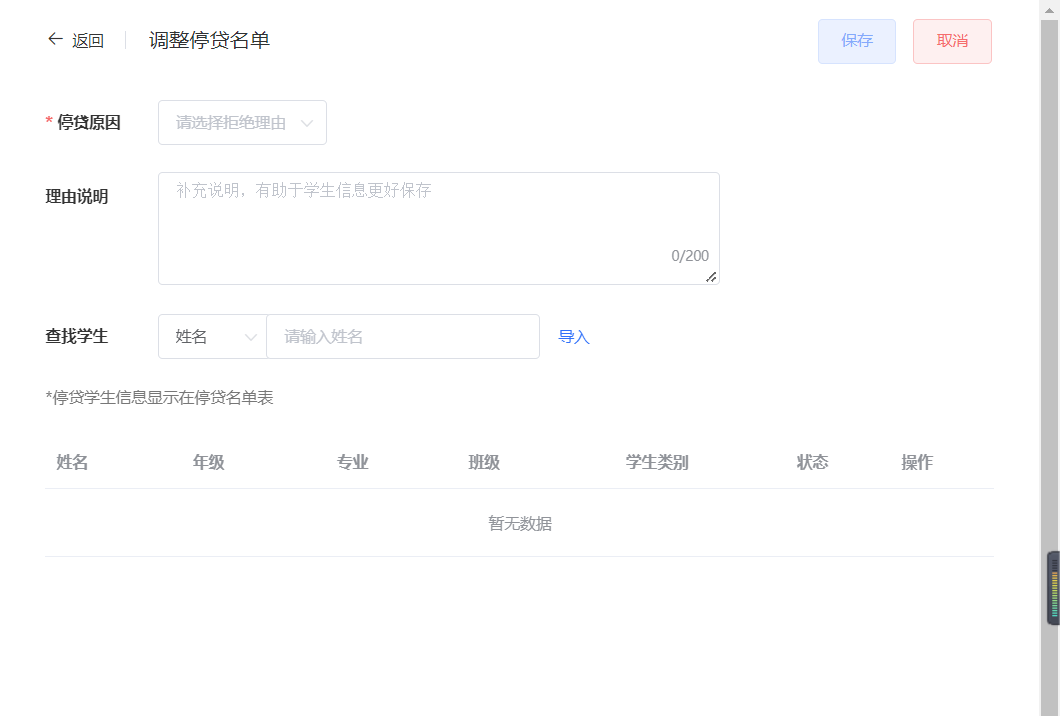This screenshot has width=1060, height=716.
Task: Click the chevron in the rejection reason selector
Action: tap(308, 122)
